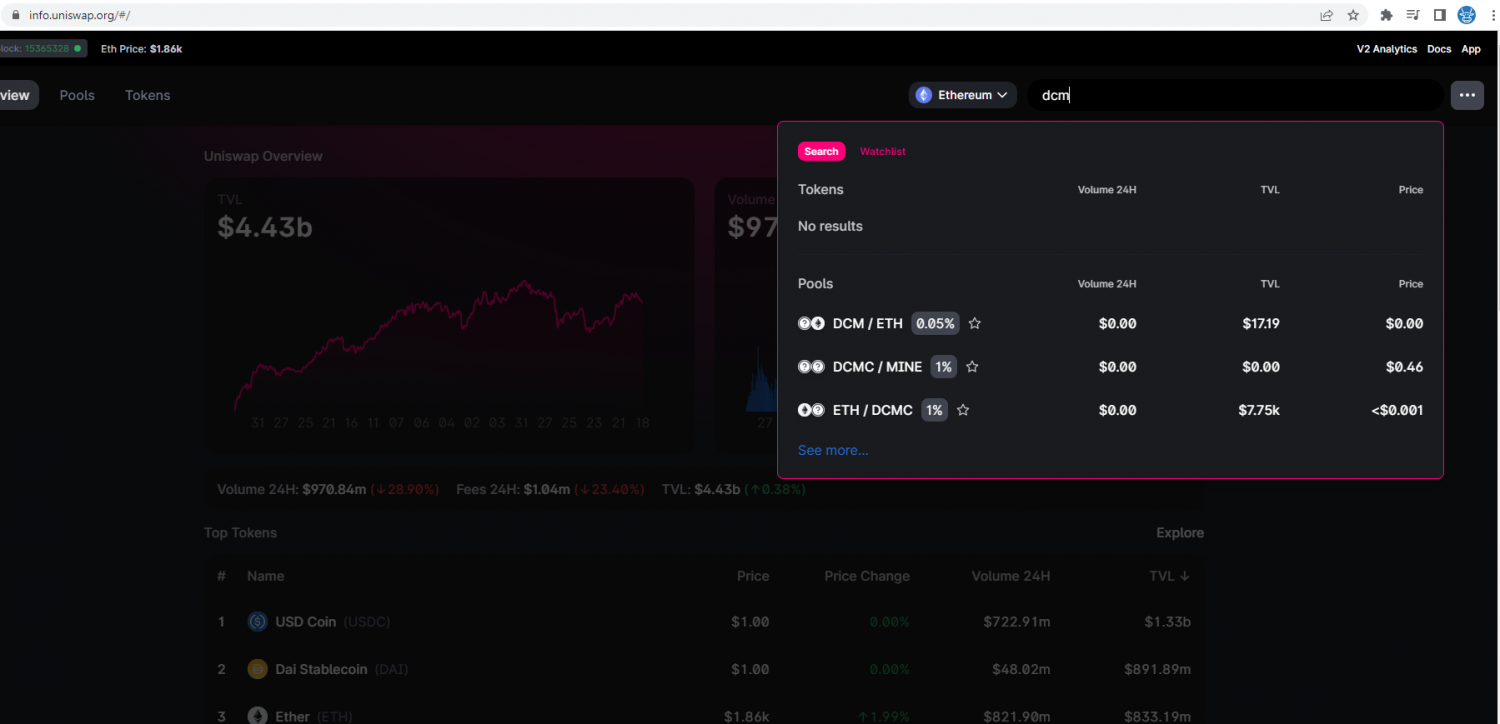The height and width of the screenshot is (724, 1500).
Task: Click See more... in search results
Action: click(x=833, y=451)
